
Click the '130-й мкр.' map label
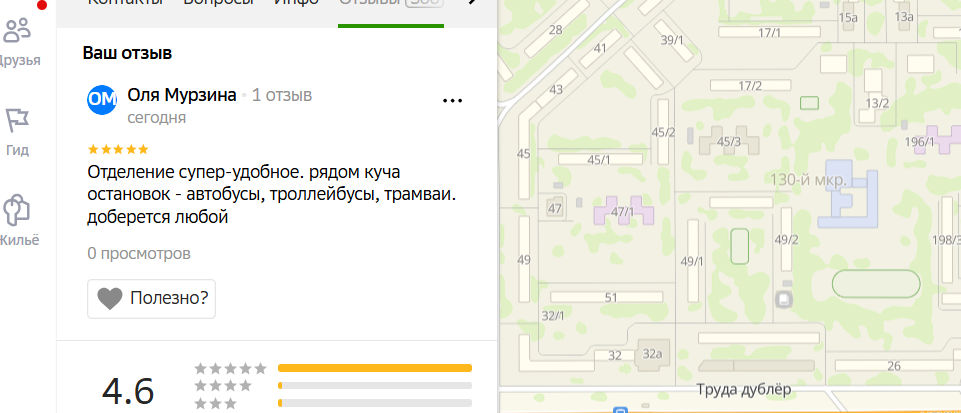tap(808, 180)
